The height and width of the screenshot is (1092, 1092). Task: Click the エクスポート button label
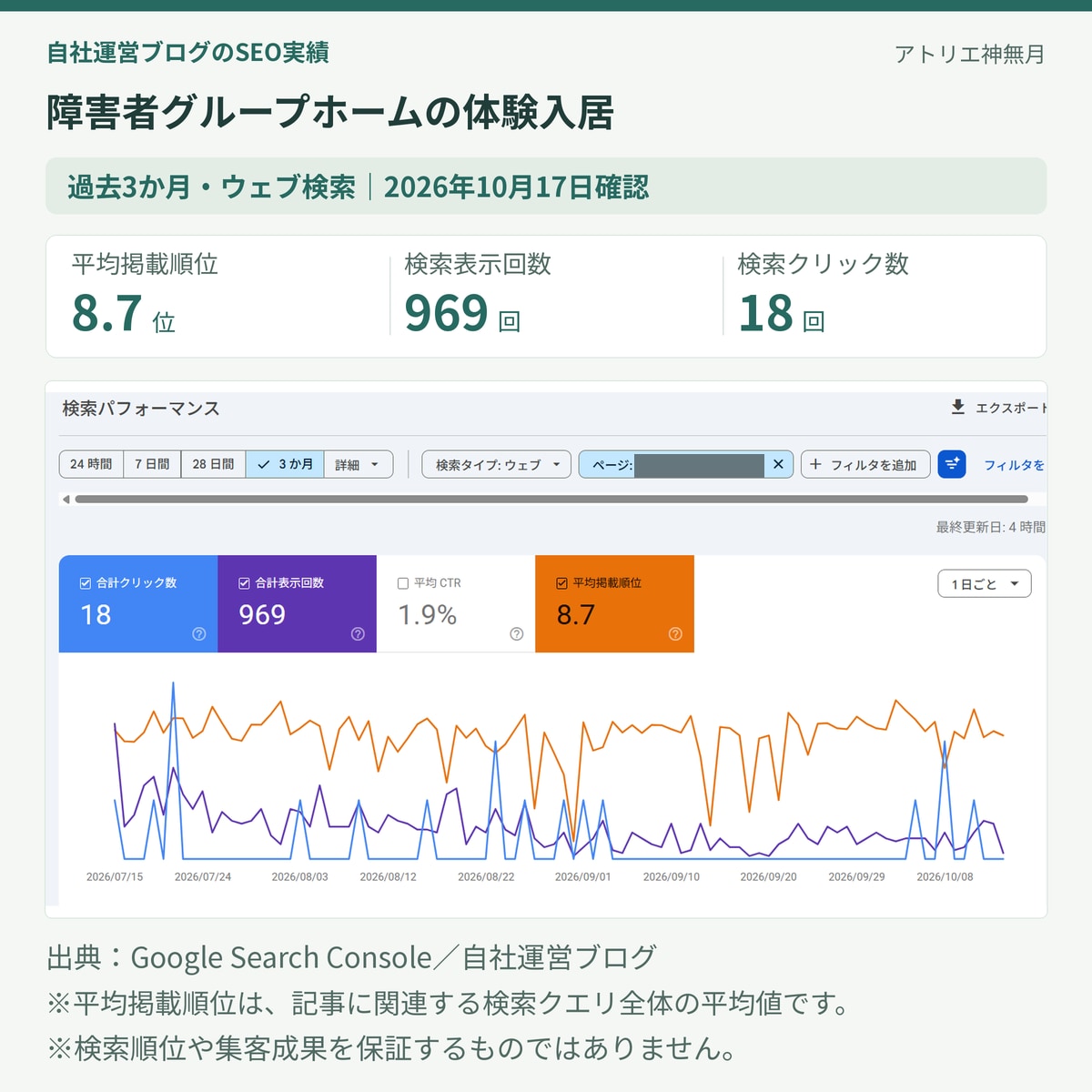[x=1011, y=408]
